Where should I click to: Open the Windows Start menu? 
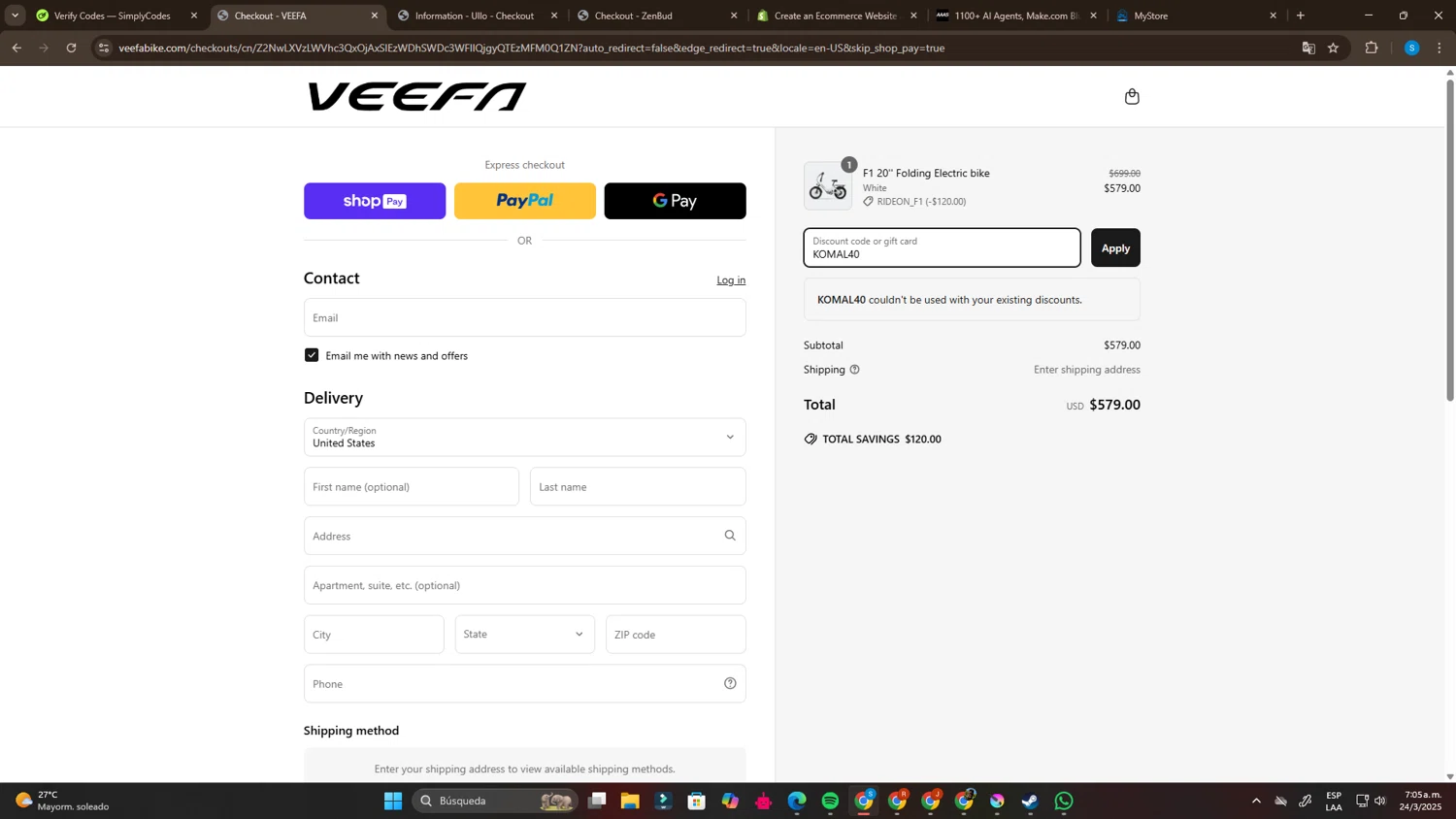393,801
